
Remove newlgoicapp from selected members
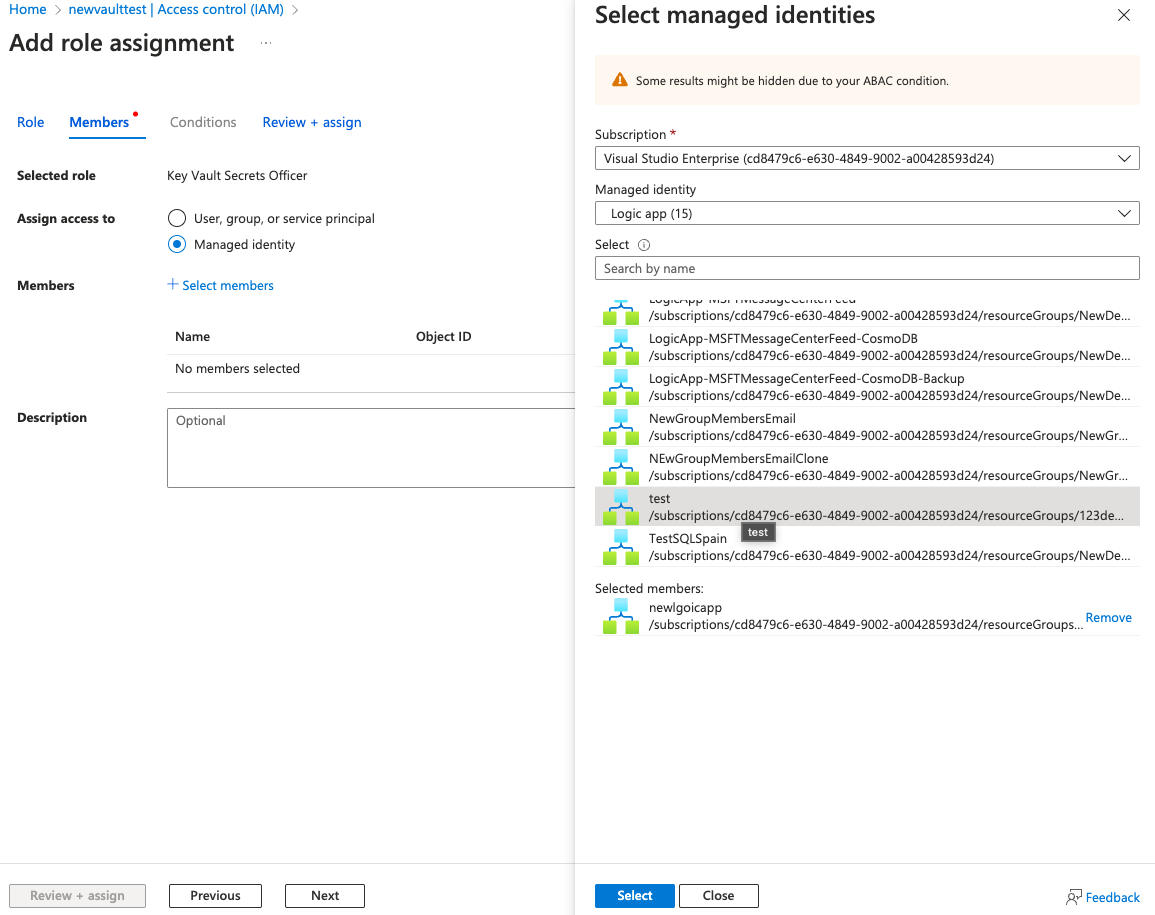[x=1108, y=618]
